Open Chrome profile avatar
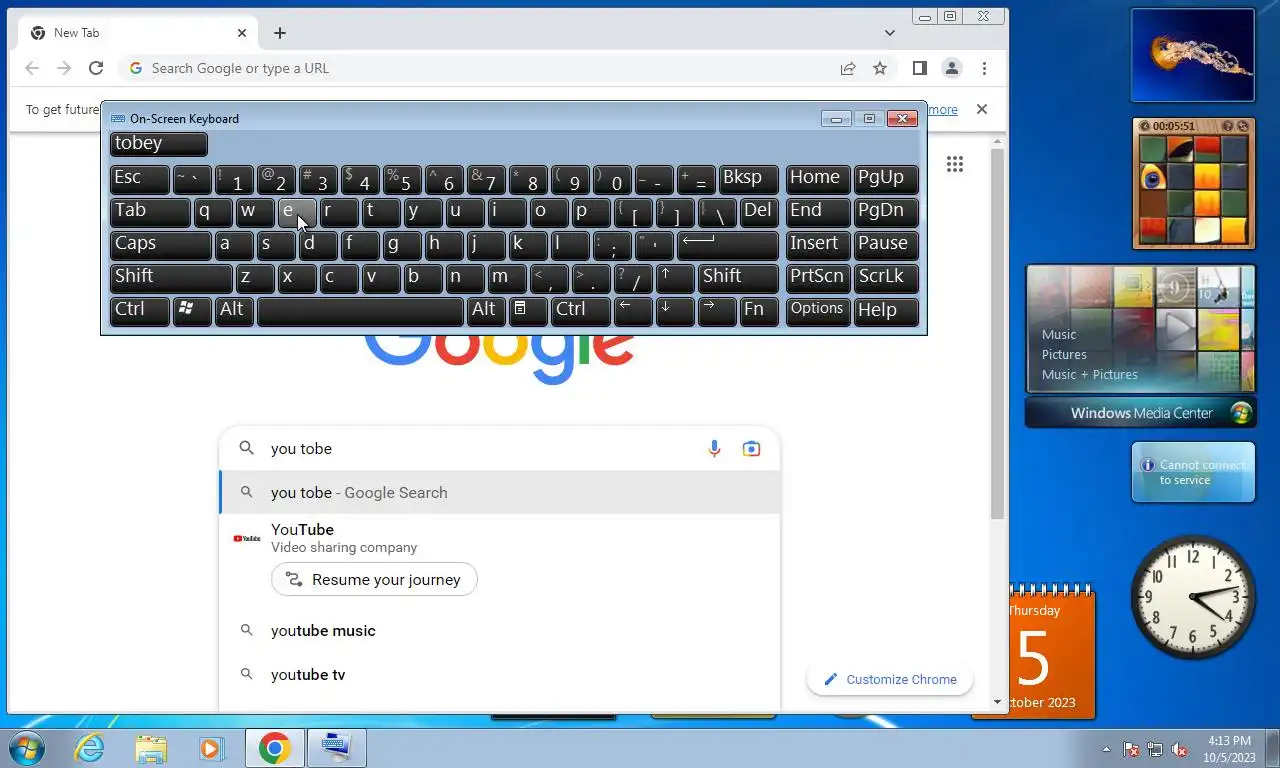 pyautogui.click(x=952, y=68)
